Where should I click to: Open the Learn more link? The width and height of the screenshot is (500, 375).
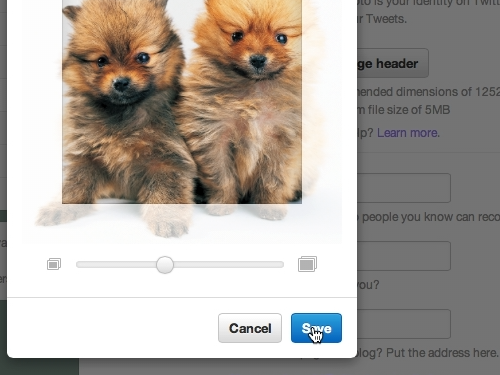click(408, 133)
